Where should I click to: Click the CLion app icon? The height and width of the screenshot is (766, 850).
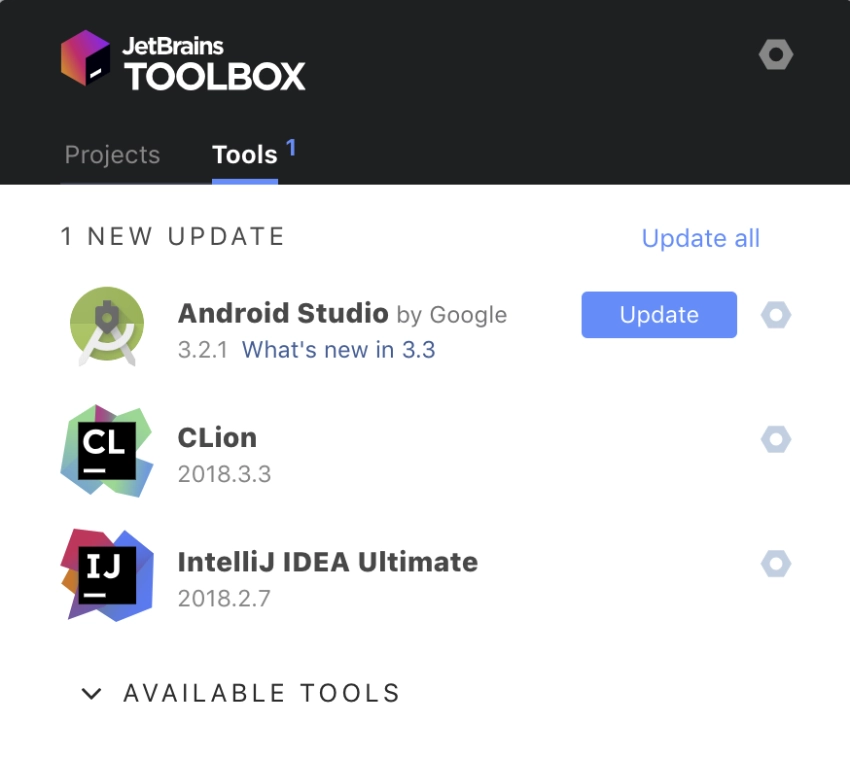click(x=107, y=450)
